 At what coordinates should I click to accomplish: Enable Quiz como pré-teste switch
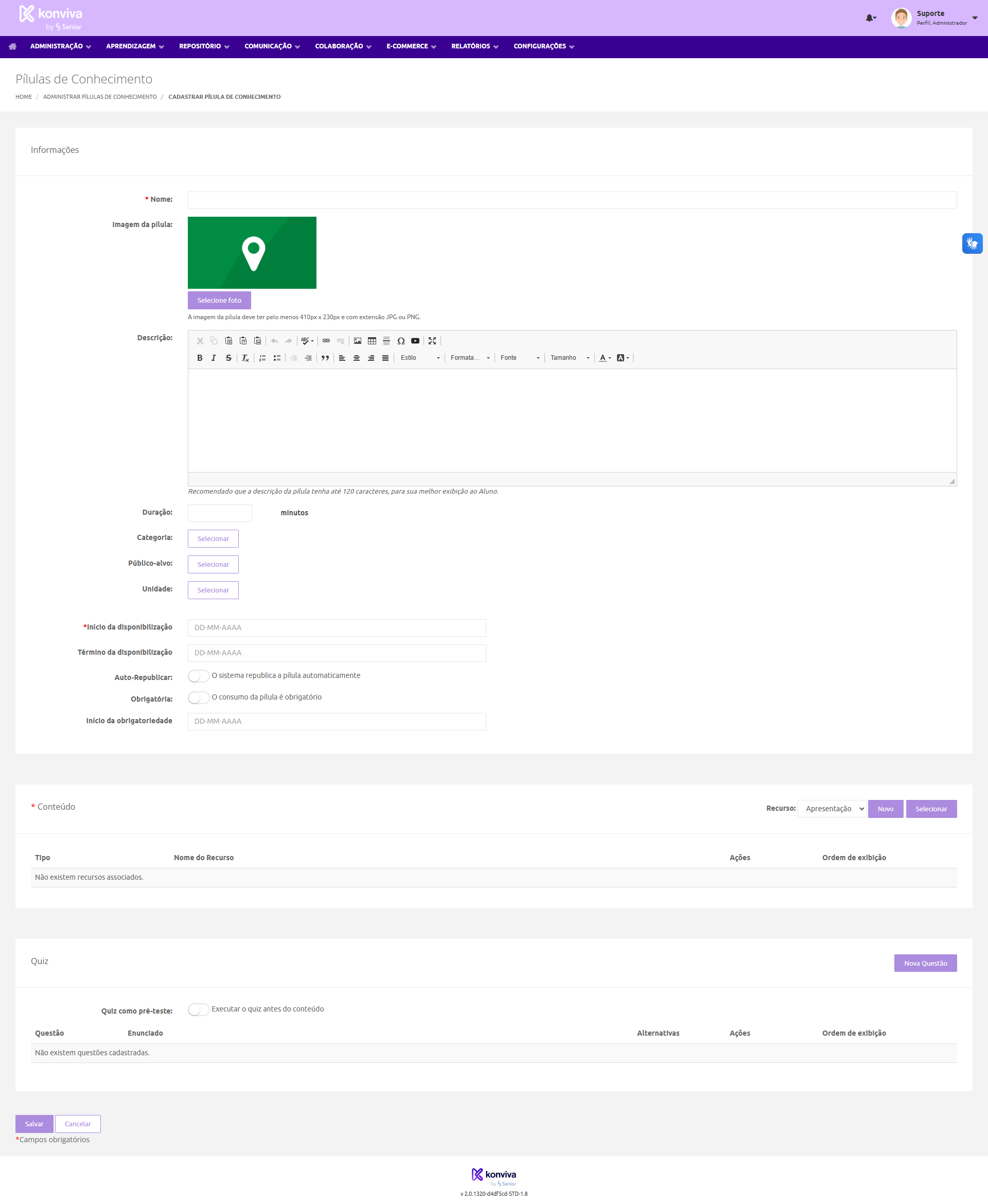click(198, 1009)
